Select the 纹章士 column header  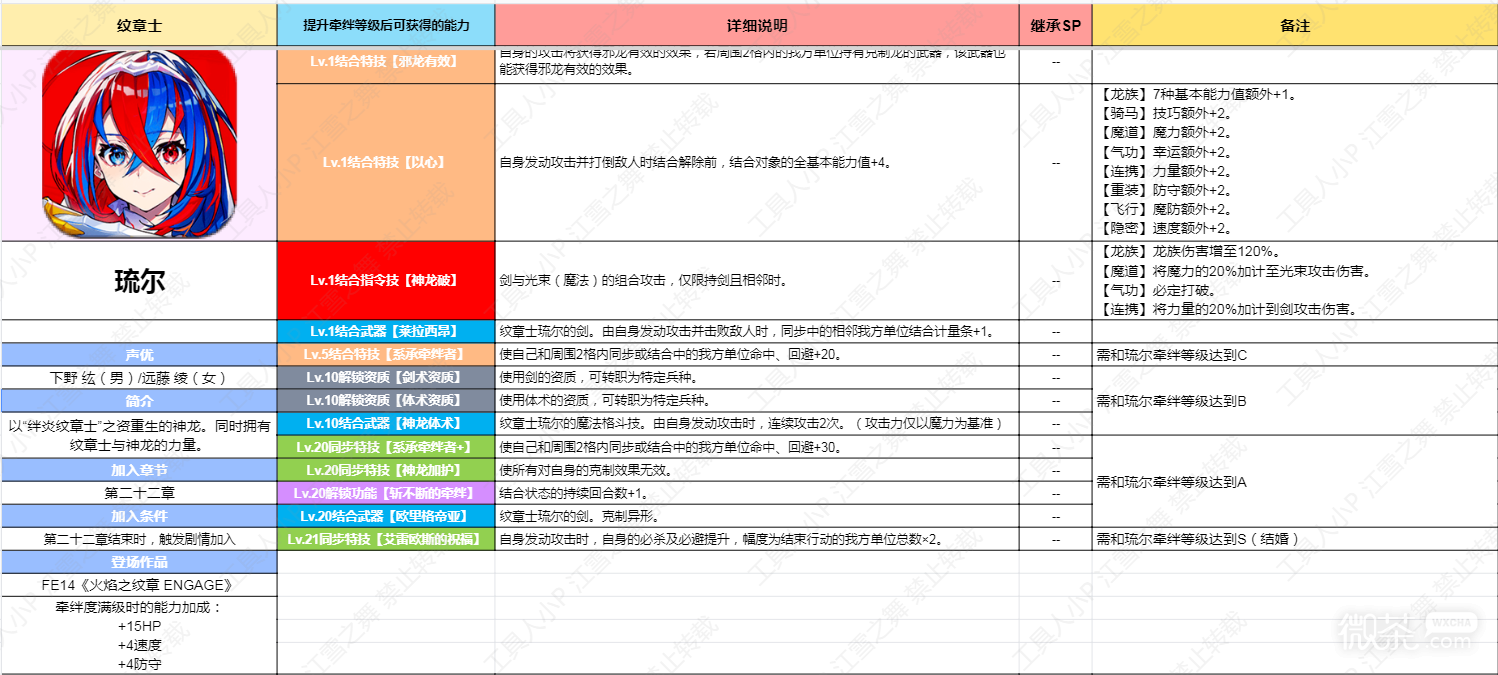coord(139,25)
